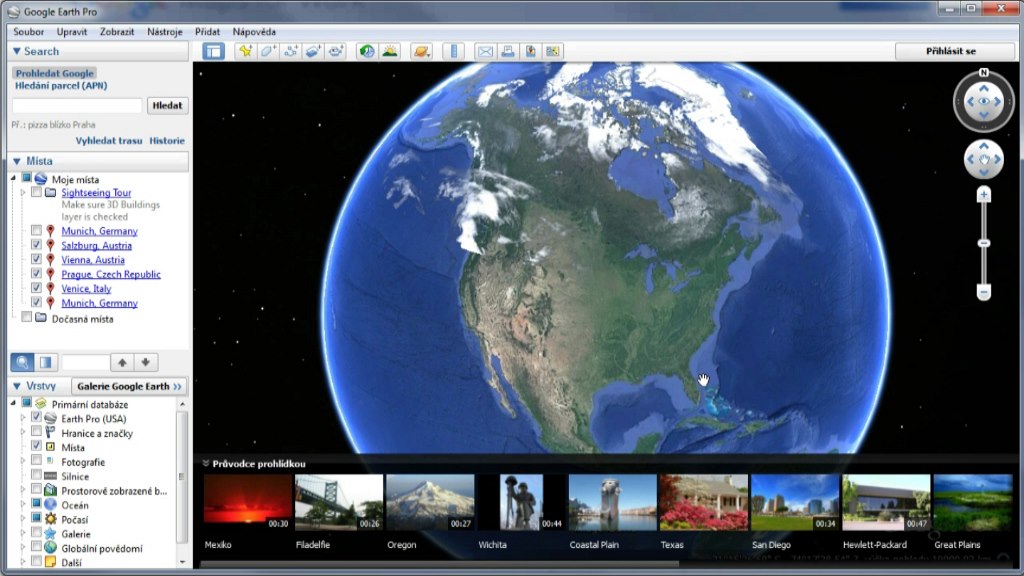Expand the Sightseeing Tour folder
The width and height of the screenshot is (1024, 576).
point(23,193)
